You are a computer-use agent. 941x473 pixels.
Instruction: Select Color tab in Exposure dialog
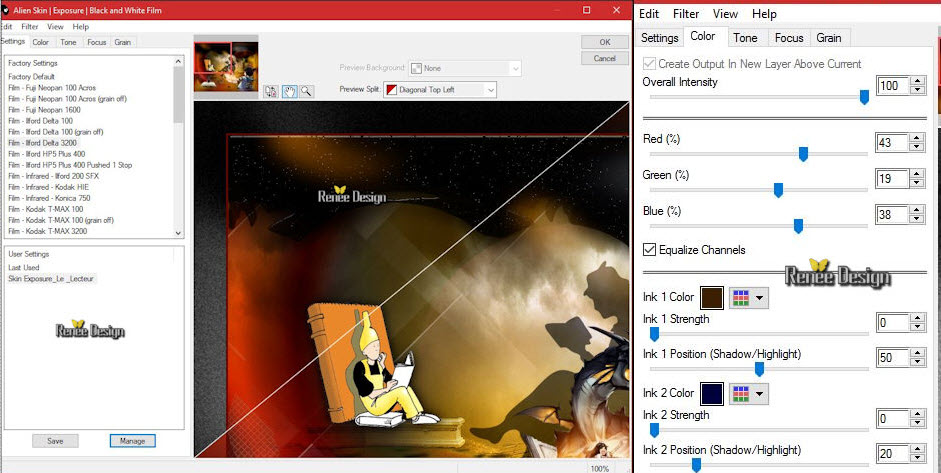(41, 42)
